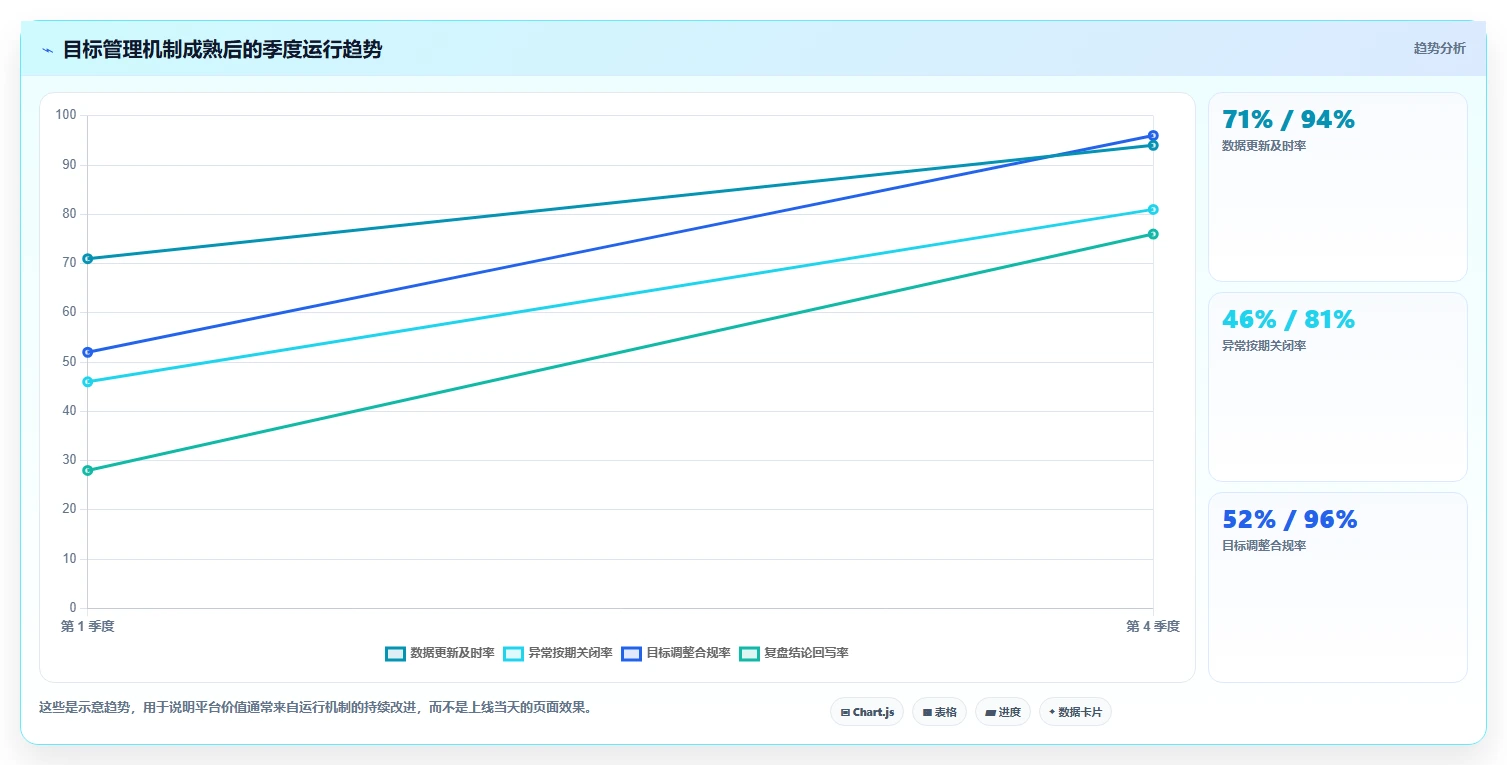Viewport: 1507px width, 765px height.
Task: Select the 71% / 94% stat card value
Action: click(1288, 120)
